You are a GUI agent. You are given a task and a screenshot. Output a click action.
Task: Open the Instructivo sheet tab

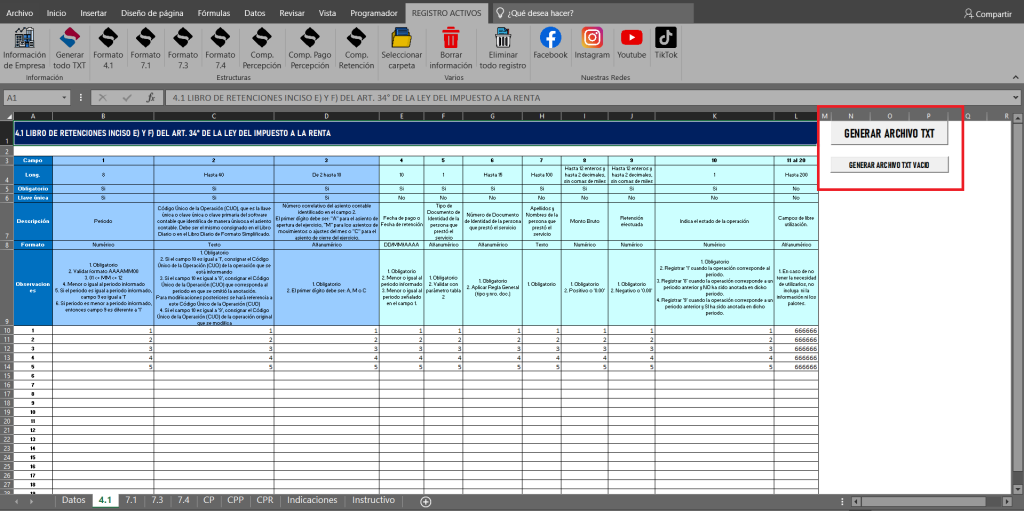click(x=374, y=500)
